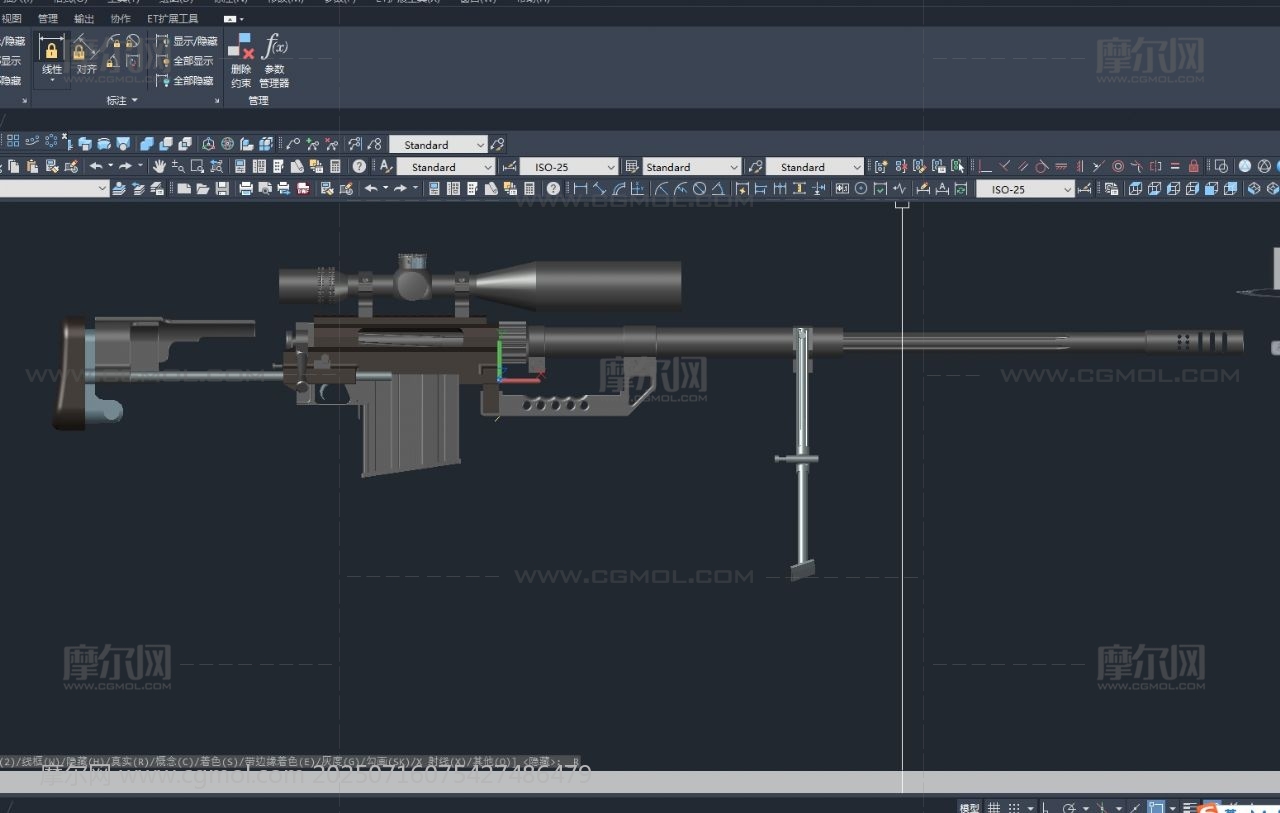1280x813 pixels.
Task: Open the multileader style Standard dropdown
Action: 814,167
